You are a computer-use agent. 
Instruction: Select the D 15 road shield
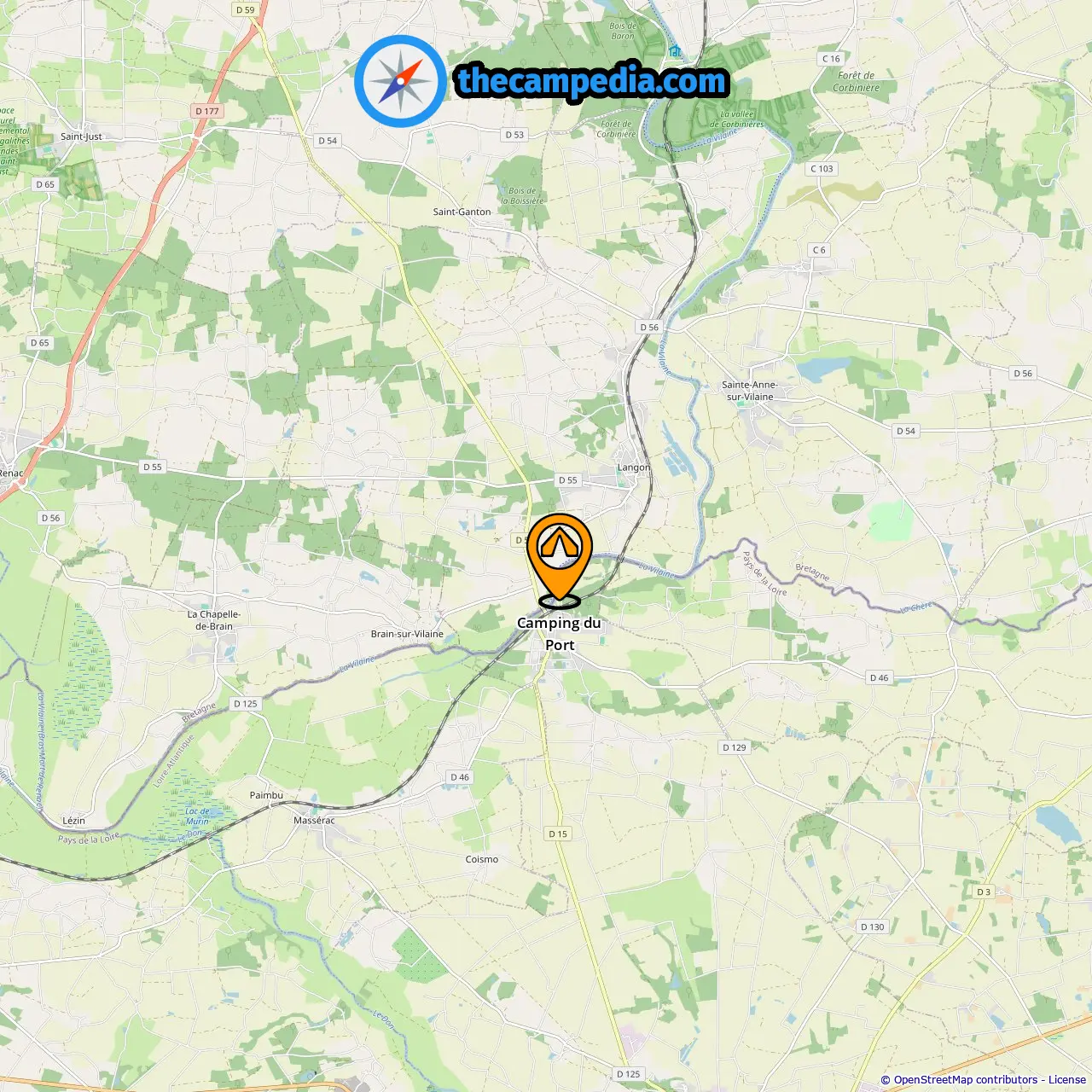coord(558,834)
